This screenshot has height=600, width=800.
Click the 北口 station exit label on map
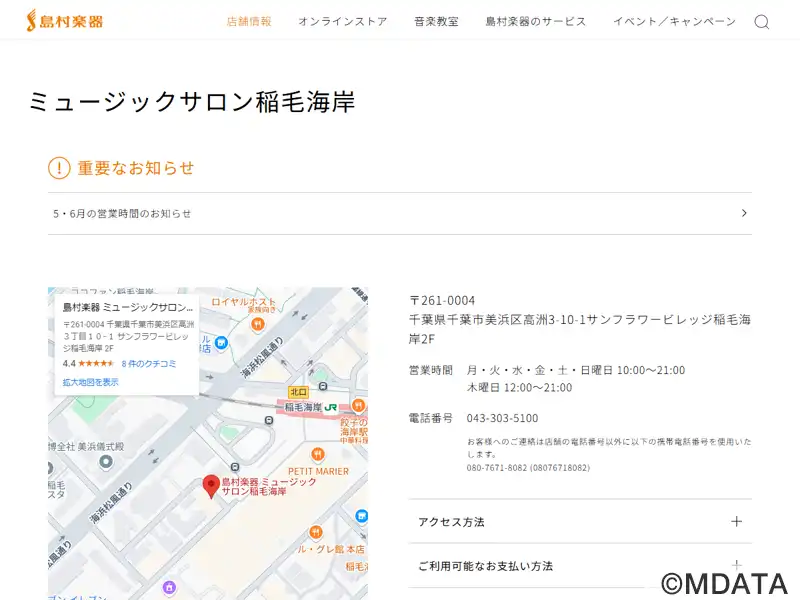coord(298,392)
